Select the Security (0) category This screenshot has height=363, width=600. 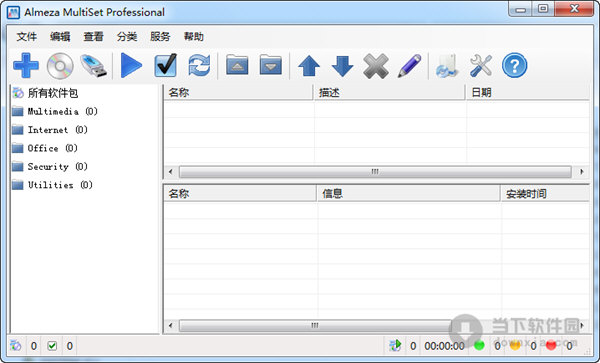(57, 166)
